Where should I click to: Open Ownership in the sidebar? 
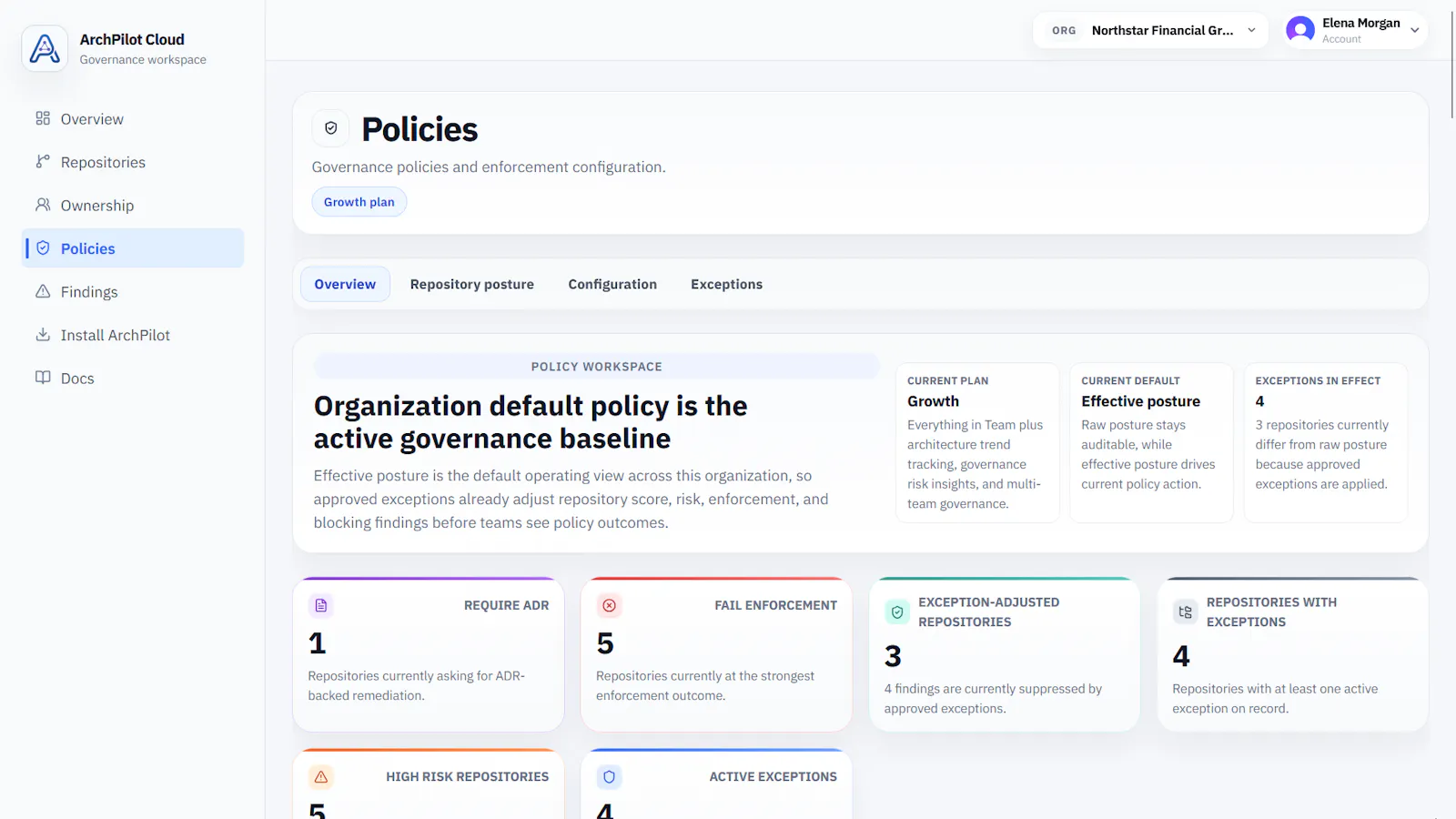click(x=133, y=205)
